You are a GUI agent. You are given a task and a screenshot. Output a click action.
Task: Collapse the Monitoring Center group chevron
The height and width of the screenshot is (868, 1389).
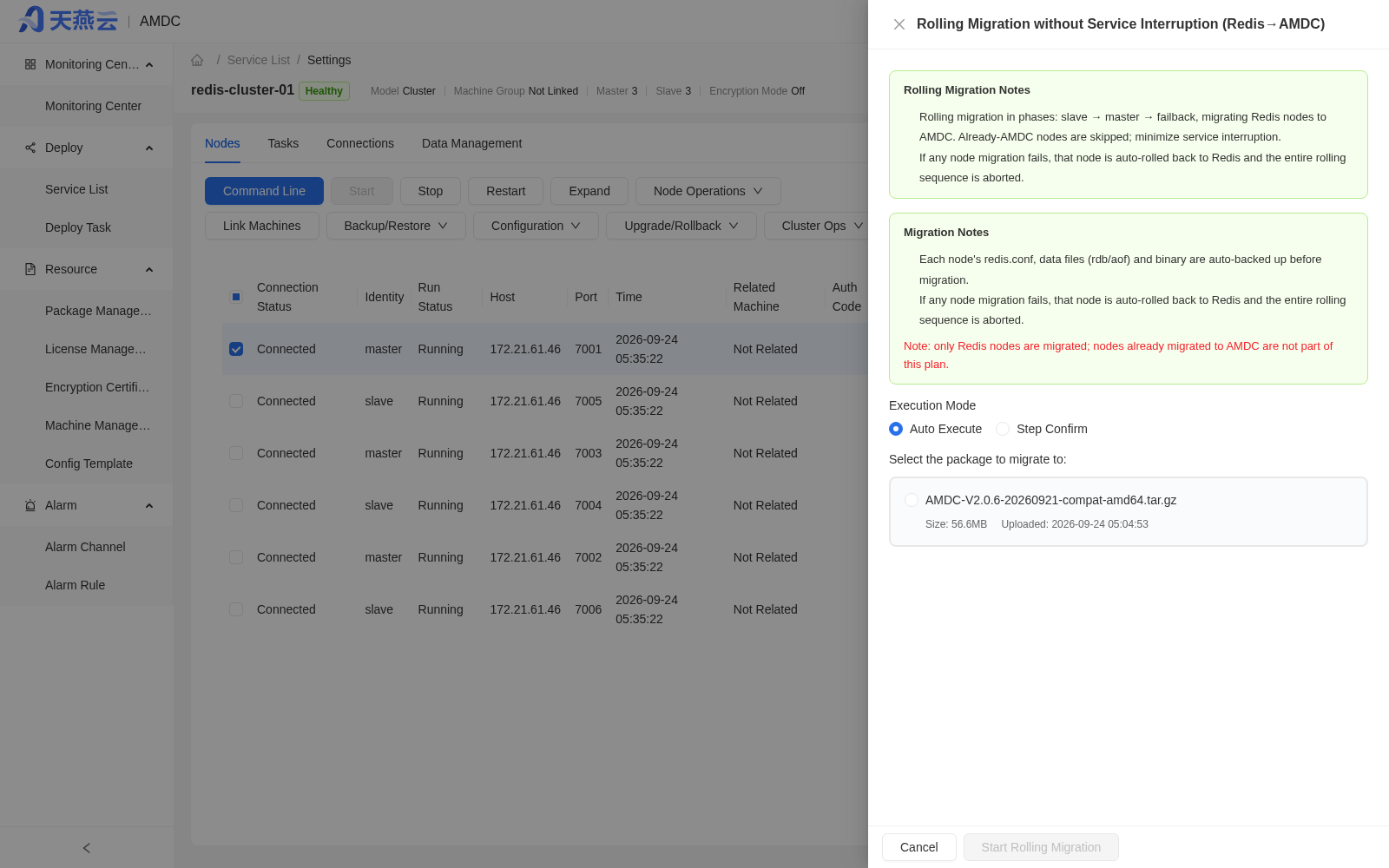149,64
